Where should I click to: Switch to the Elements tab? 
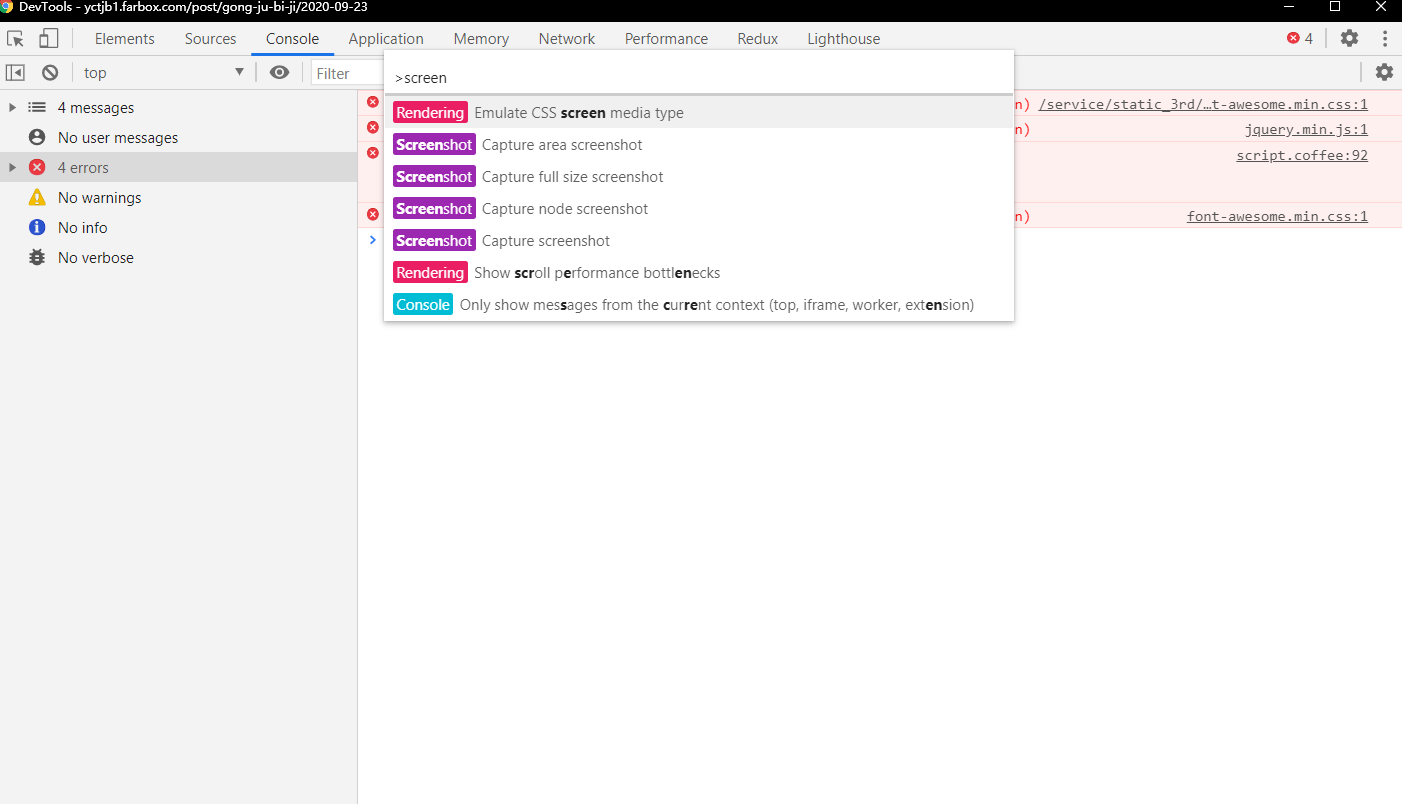[124, 39]
